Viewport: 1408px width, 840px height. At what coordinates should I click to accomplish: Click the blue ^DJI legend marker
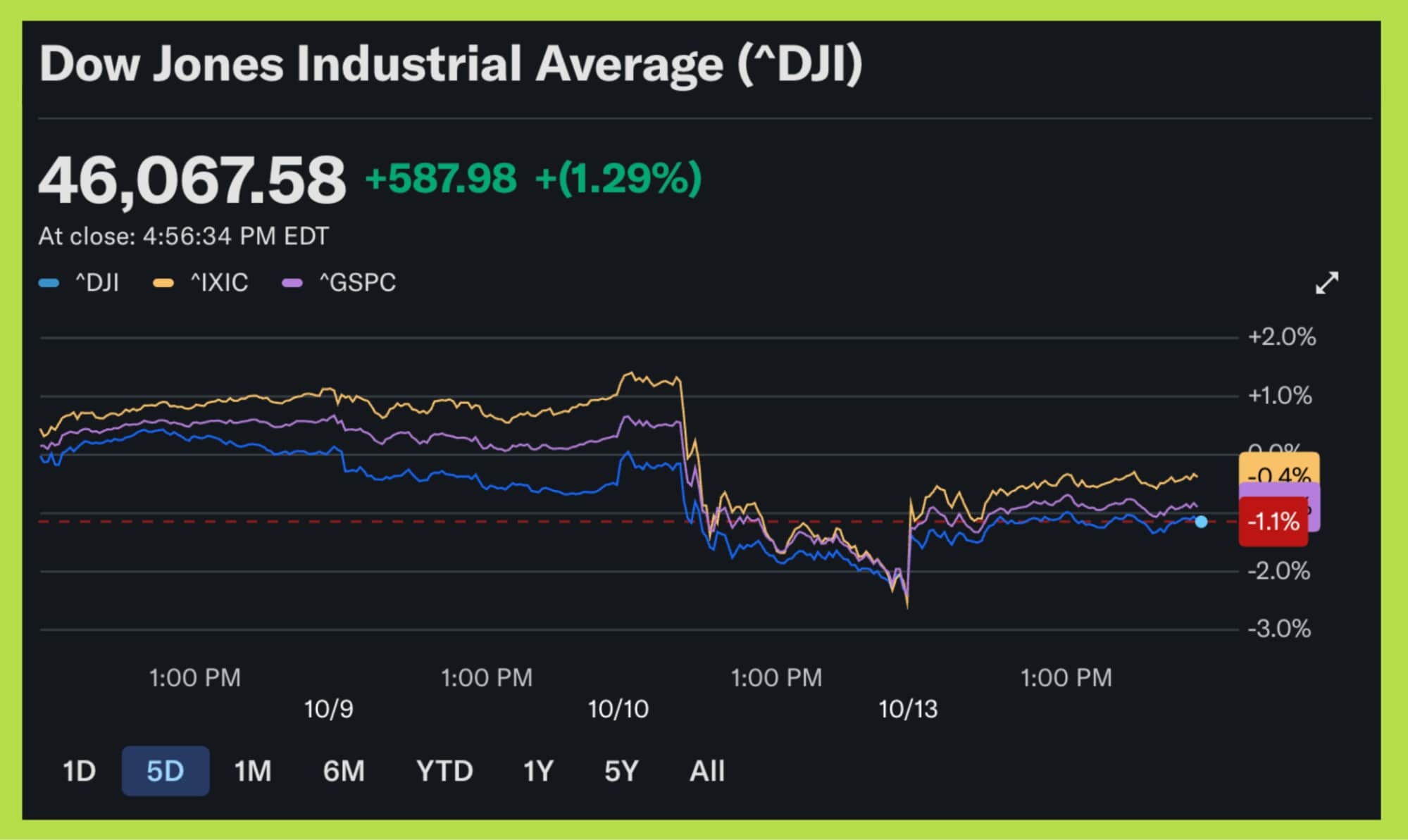49,283
